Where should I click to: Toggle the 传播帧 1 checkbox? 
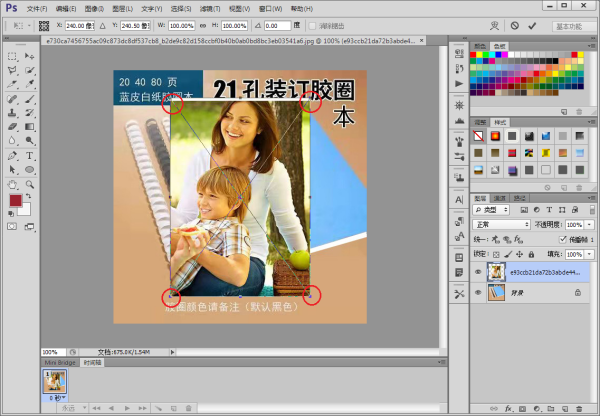pos(563,239)
